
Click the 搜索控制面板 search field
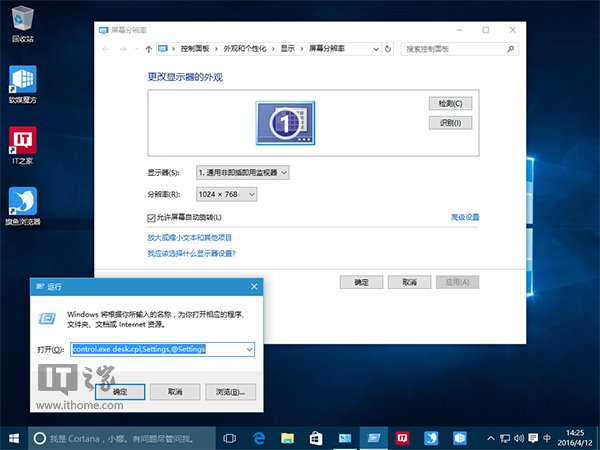point(459,49)
